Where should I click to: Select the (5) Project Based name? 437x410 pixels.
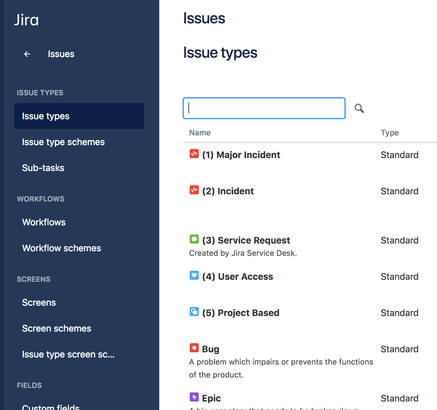click(241, 313)
